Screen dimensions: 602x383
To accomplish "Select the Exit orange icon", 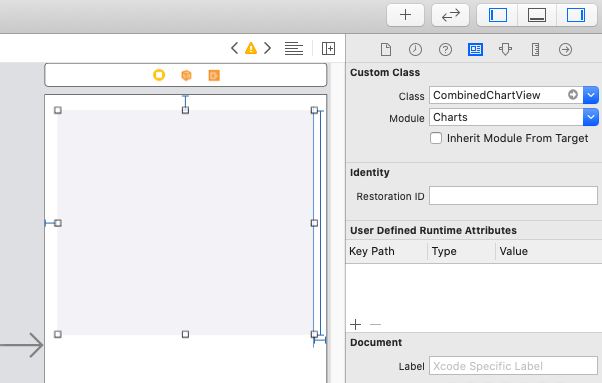I will point(214,75).
